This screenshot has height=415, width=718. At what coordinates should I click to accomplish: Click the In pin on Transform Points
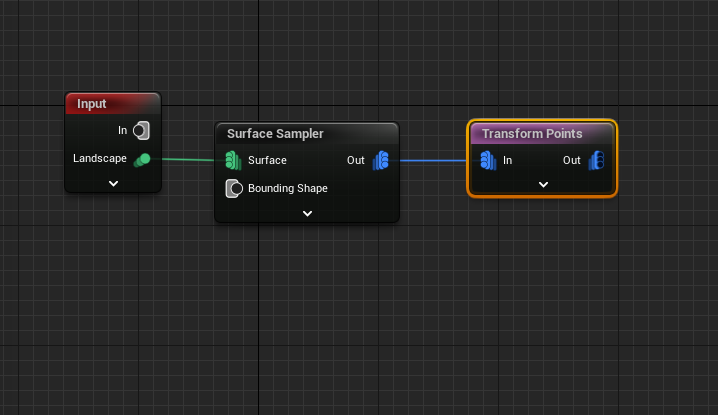click(488, 160)
